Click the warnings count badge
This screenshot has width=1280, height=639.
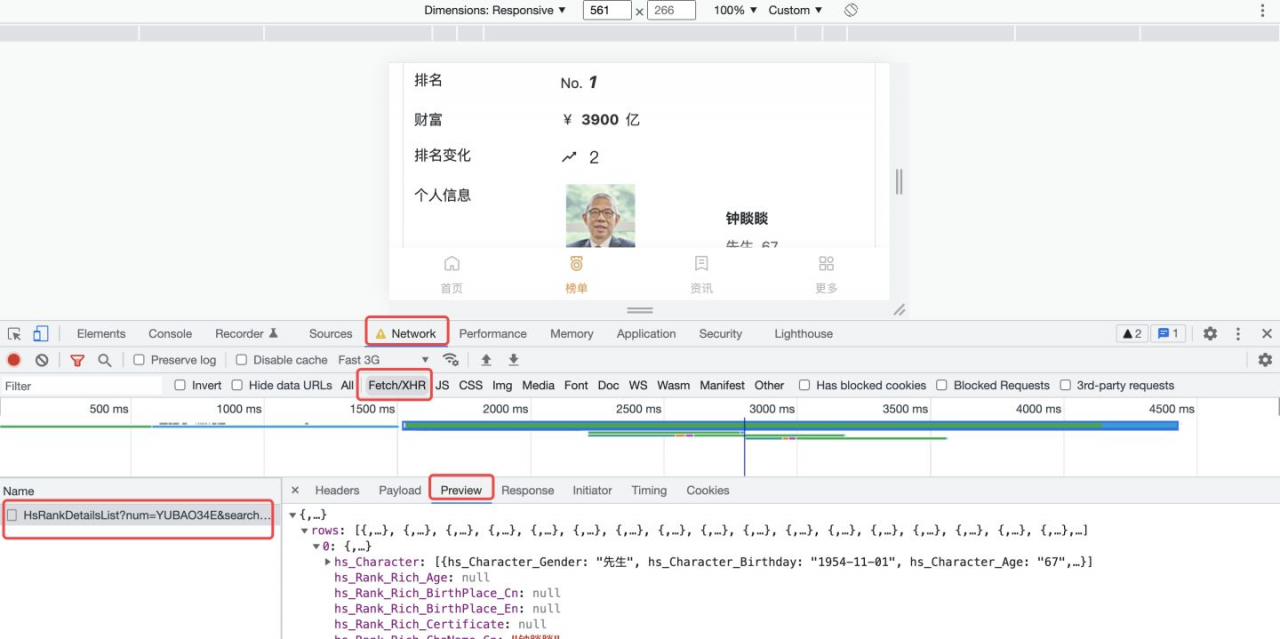click(1131, 334)
